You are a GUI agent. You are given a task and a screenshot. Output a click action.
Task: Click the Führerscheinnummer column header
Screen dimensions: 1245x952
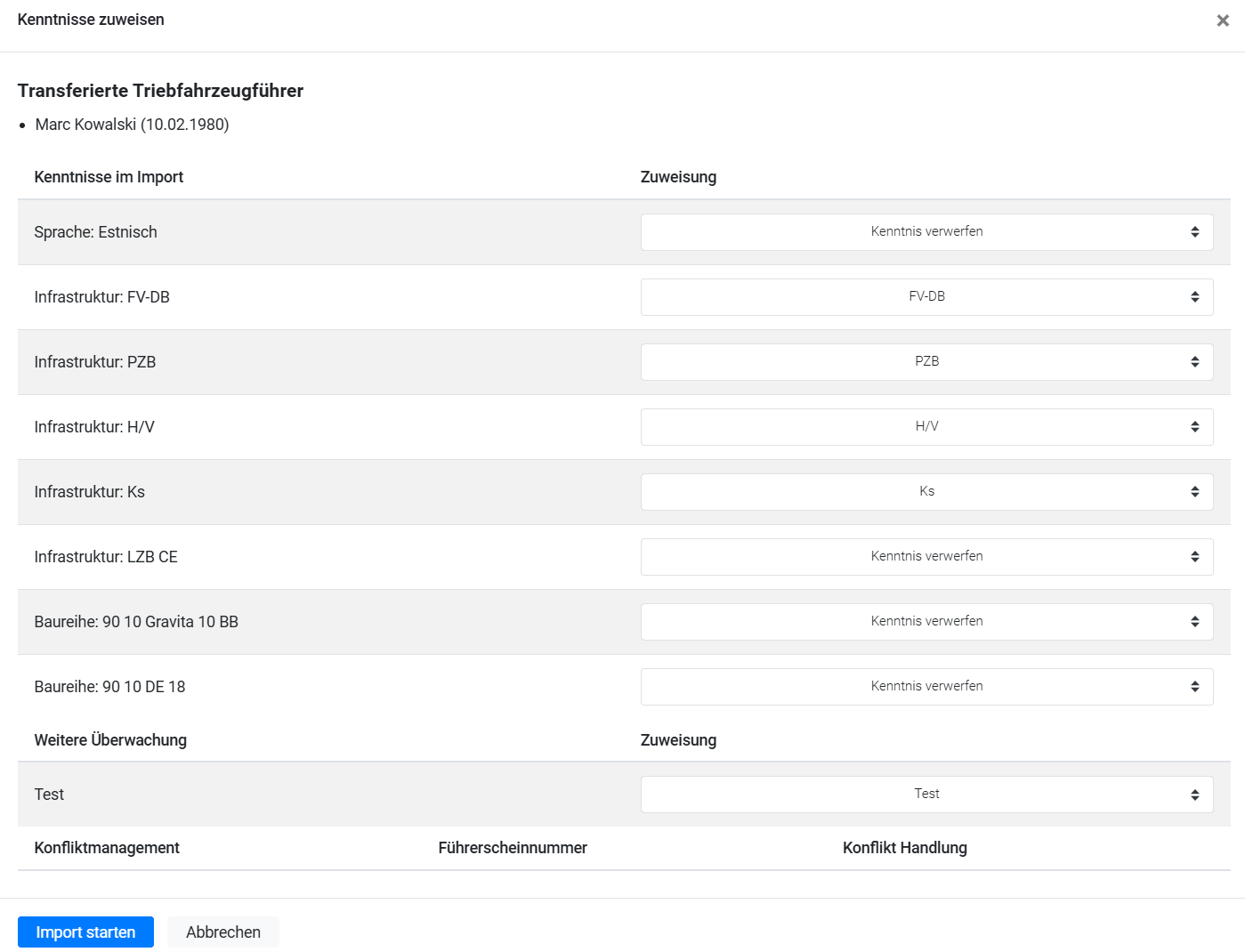pos(513,848)
